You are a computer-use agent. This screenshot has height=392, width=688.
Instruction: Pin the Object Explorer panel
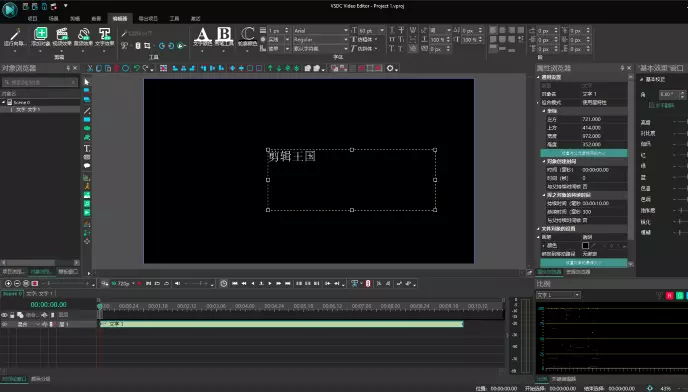(68, 68)
